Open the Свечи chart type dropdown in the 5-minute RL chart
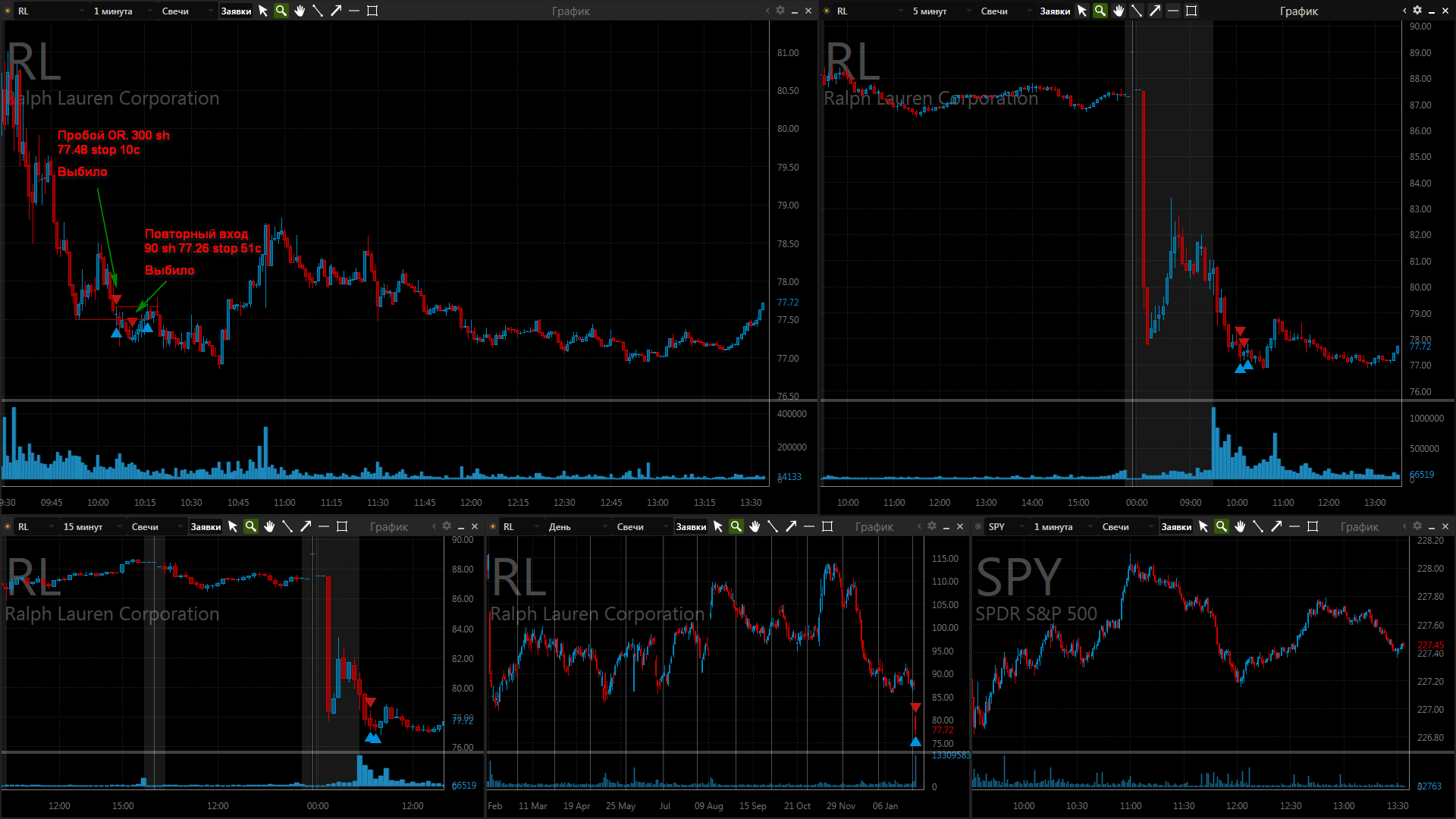This screenshot has width=1456, height=819. point(1005,11)
